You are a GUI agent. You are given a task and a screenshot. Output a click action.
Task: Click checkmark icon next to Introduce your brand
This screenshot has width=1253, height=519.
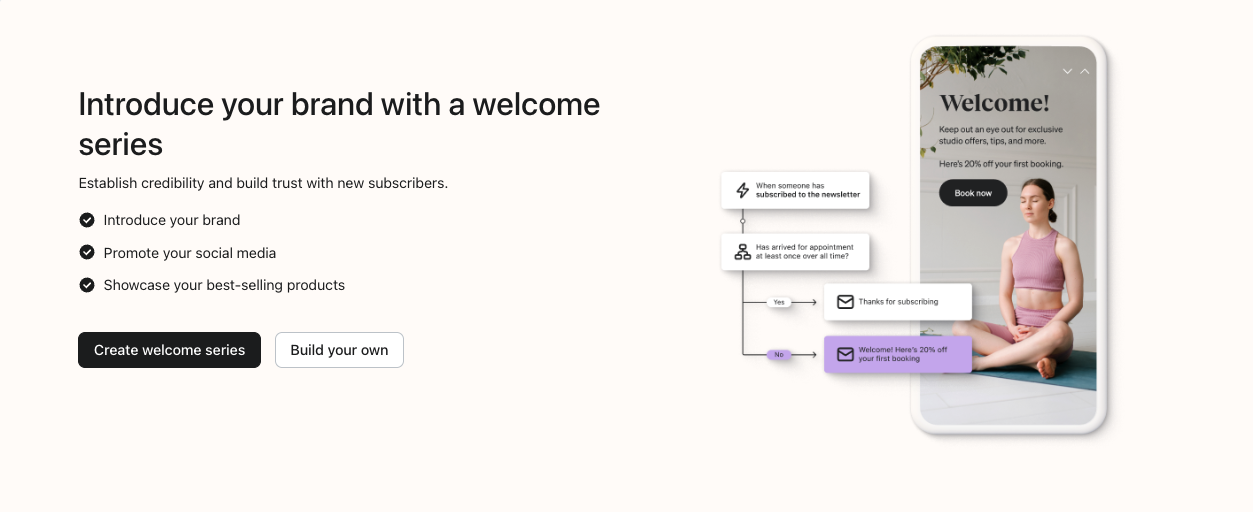87,220
